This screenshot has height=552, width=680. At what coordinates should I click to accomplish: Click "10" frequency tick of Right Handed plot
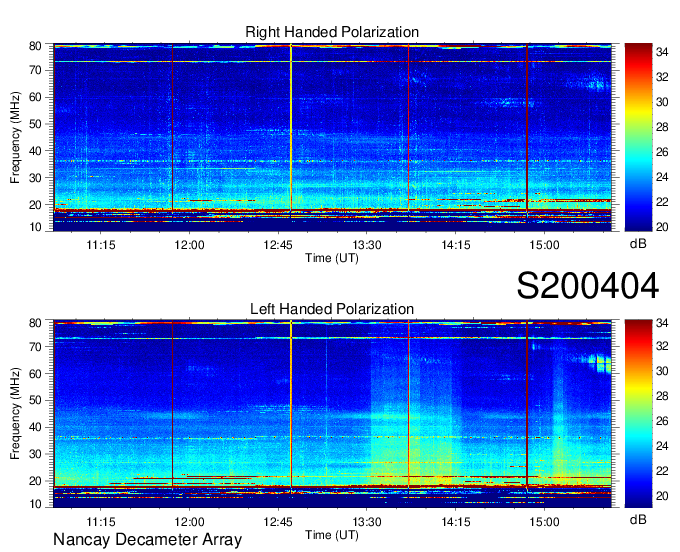coord(35,227)
